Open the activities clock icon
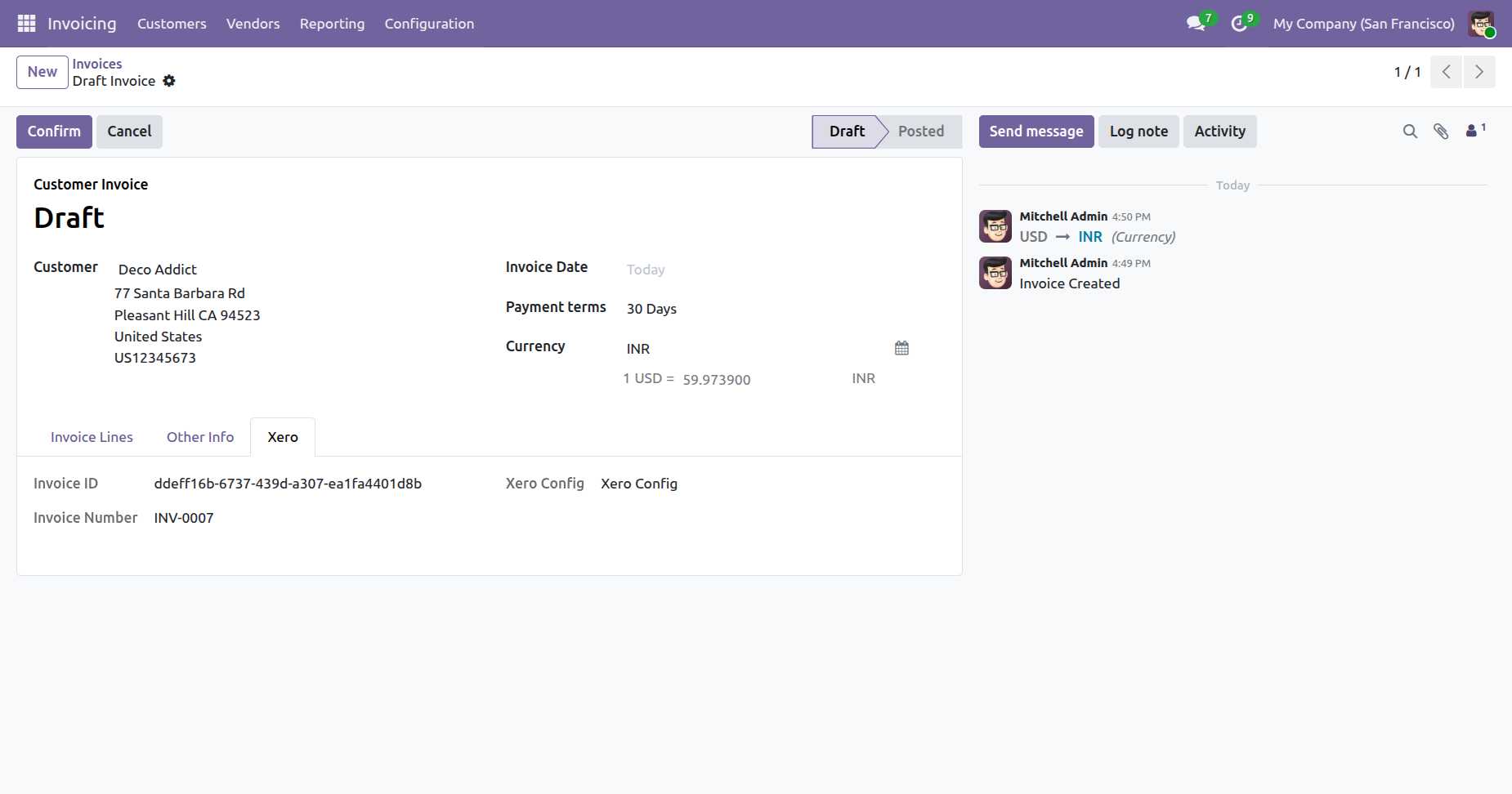Image resolution: width=1512 pixels, height=794 pixels. [1240, 24]
